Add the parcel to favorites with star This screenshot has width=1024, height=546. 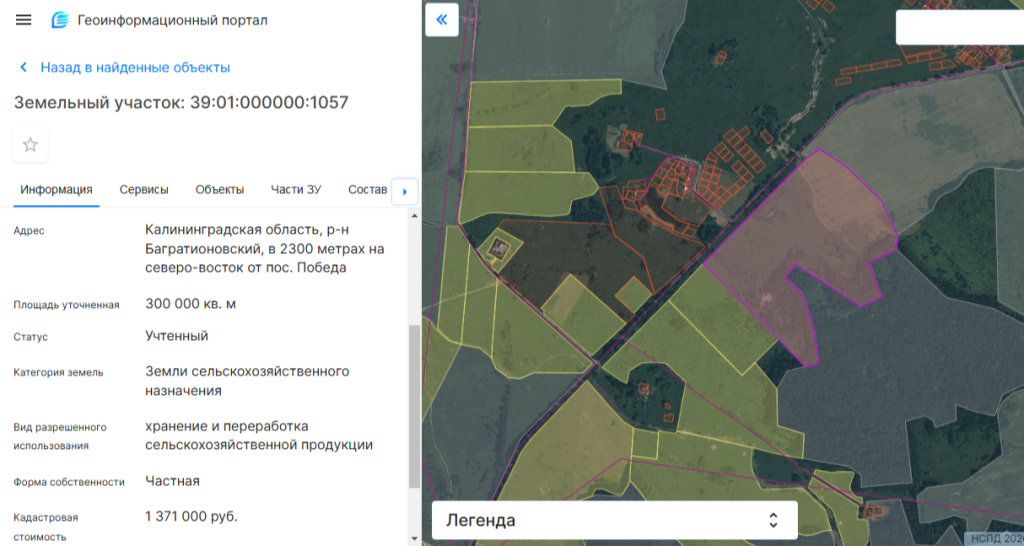click(30, 145)
